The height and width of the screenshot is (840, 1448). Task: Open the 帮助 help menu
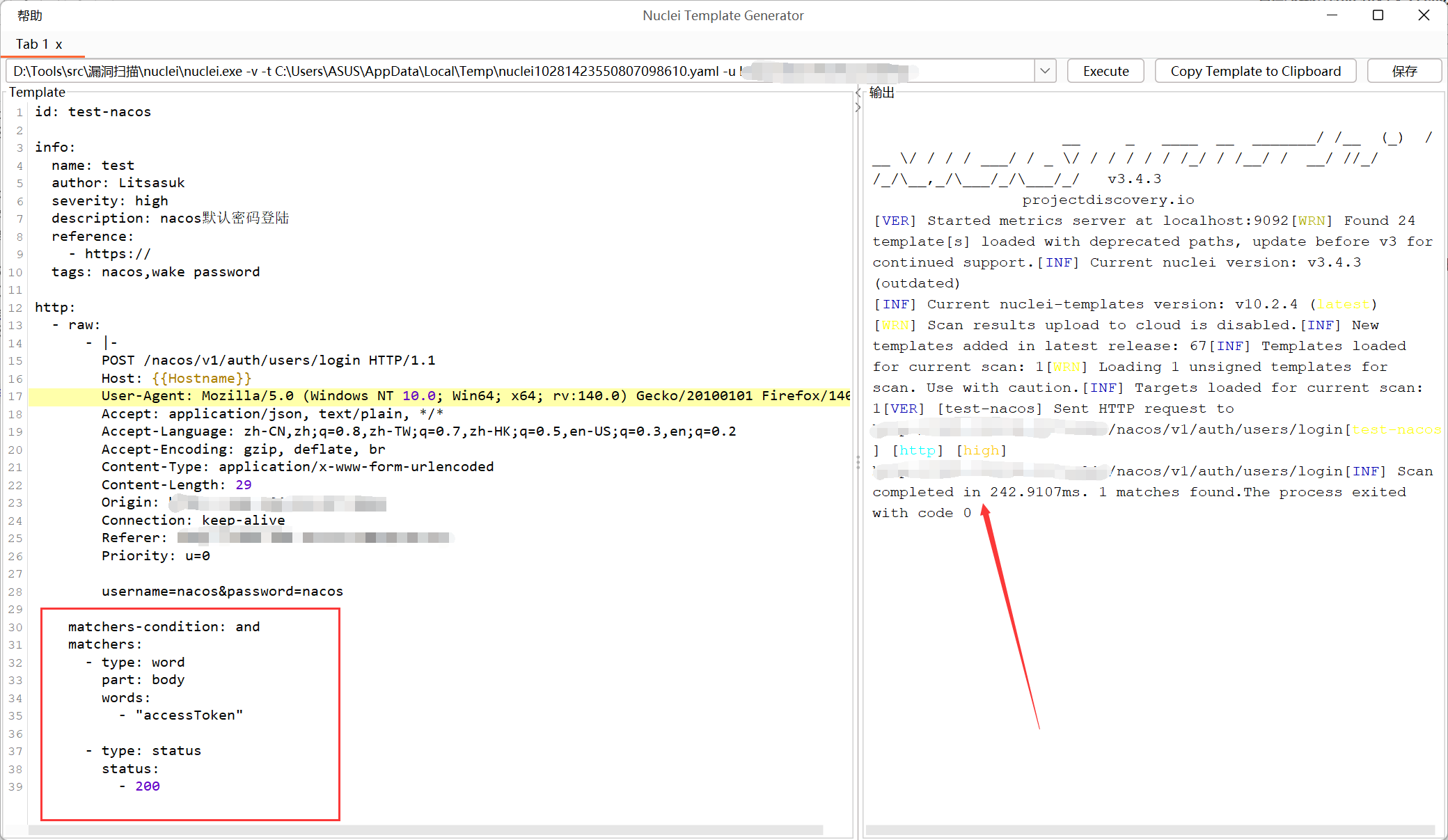(x=30, y=15)
